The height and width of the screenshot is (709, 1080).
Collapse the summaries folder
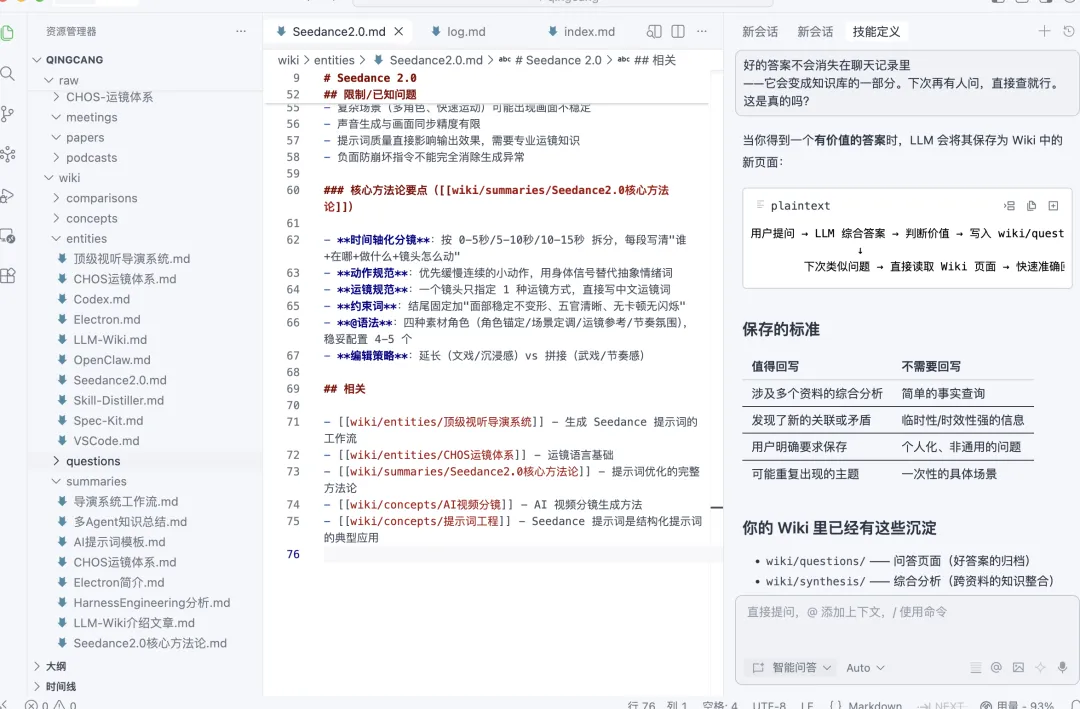[96, 482]
